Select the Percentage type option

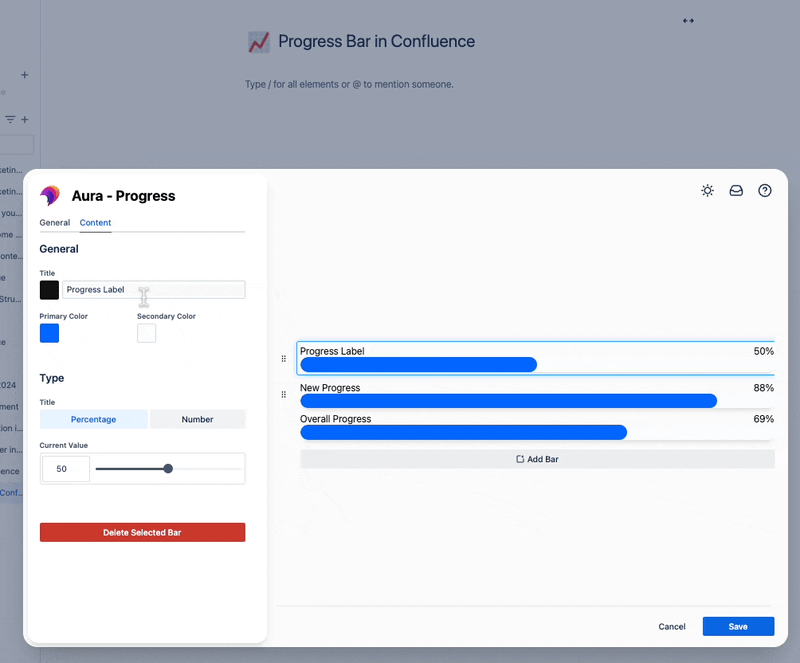[x=93, y=419]
